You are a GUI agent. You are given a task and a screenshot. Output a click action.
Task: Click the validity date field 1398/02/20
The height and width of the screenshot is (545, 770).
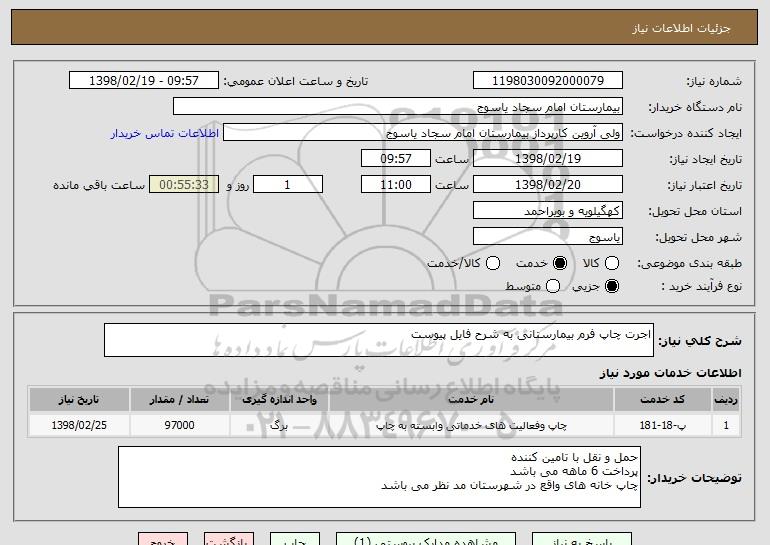[x=548, y=185]
